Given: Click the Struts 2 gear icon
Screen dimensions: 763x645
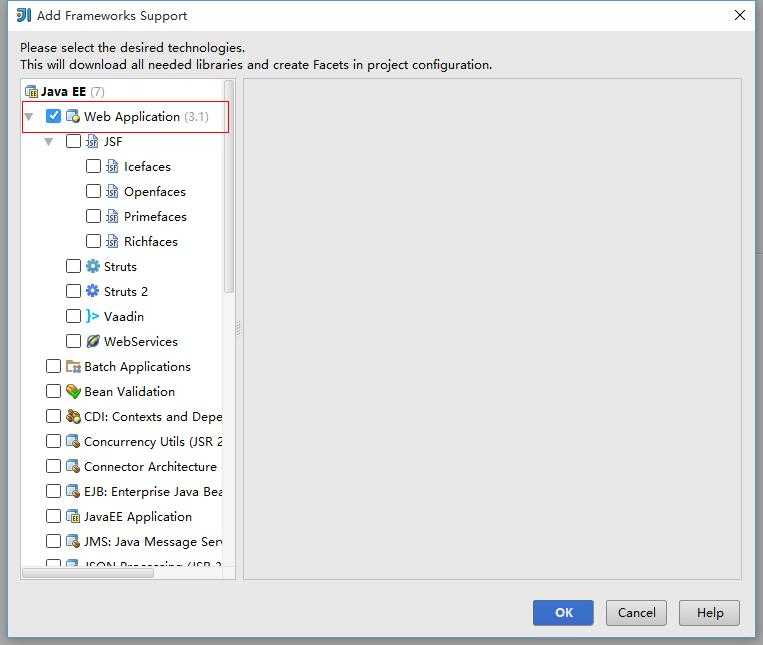Looking at the screenshot, I should tap(92, 291).
